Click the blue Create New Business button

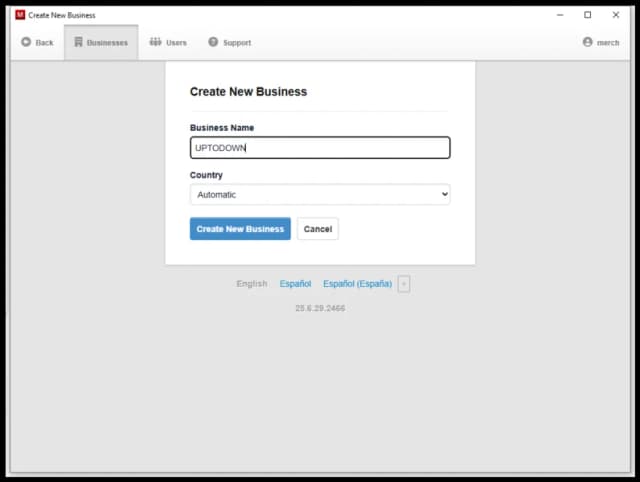240,229
